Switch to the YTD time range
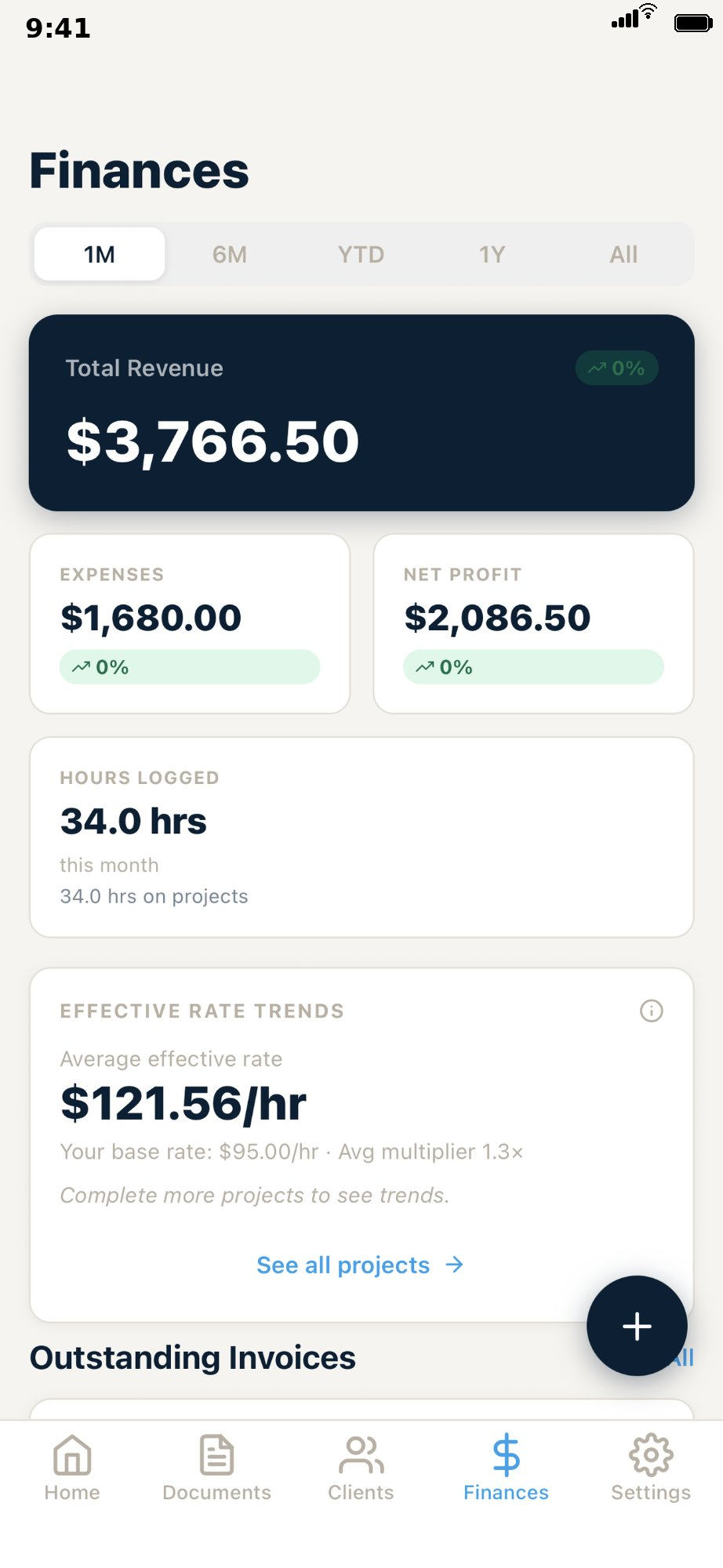This screenshot has height=1568, width=723. (x=360, y=254)
